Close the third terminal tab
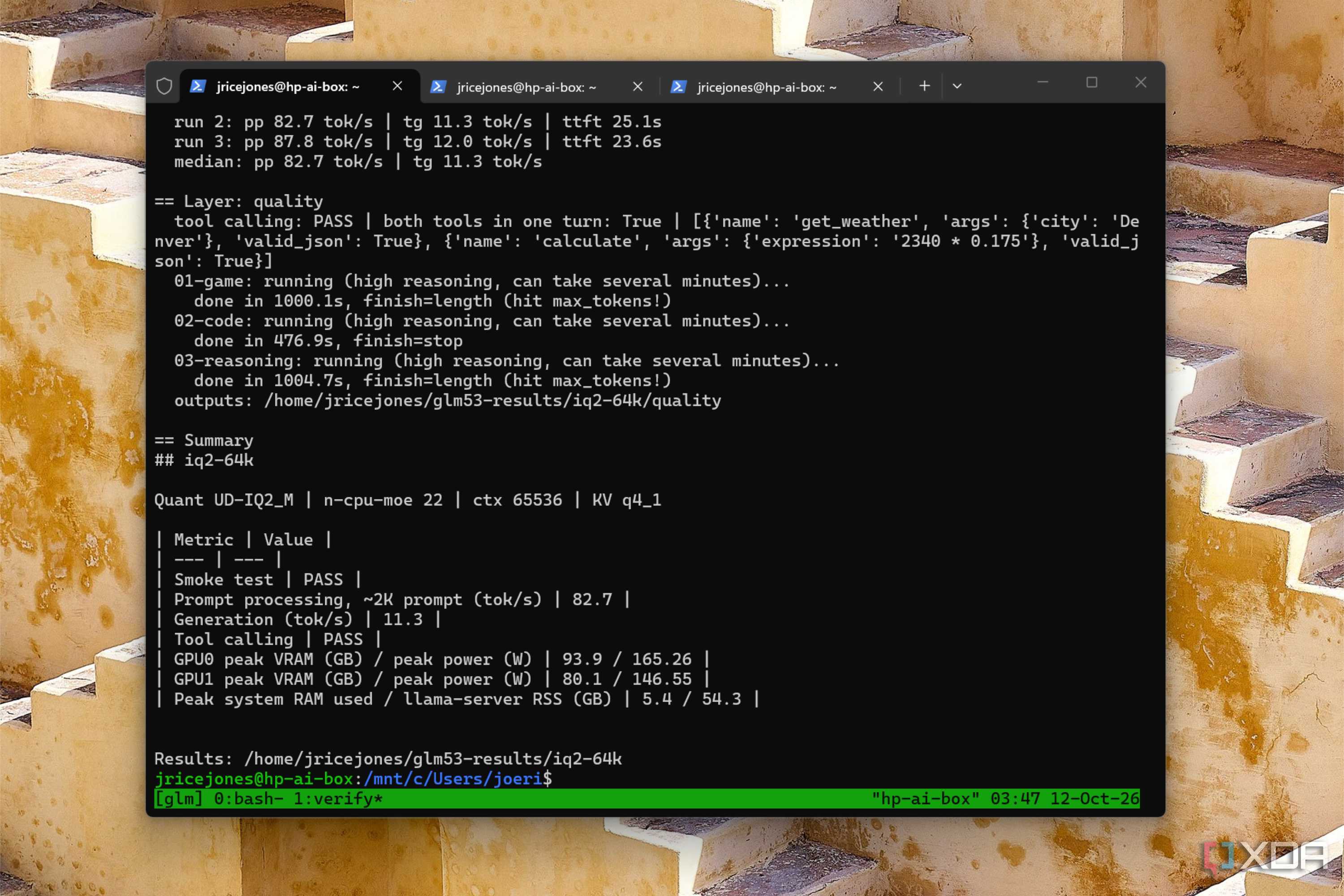 [878, 87]
